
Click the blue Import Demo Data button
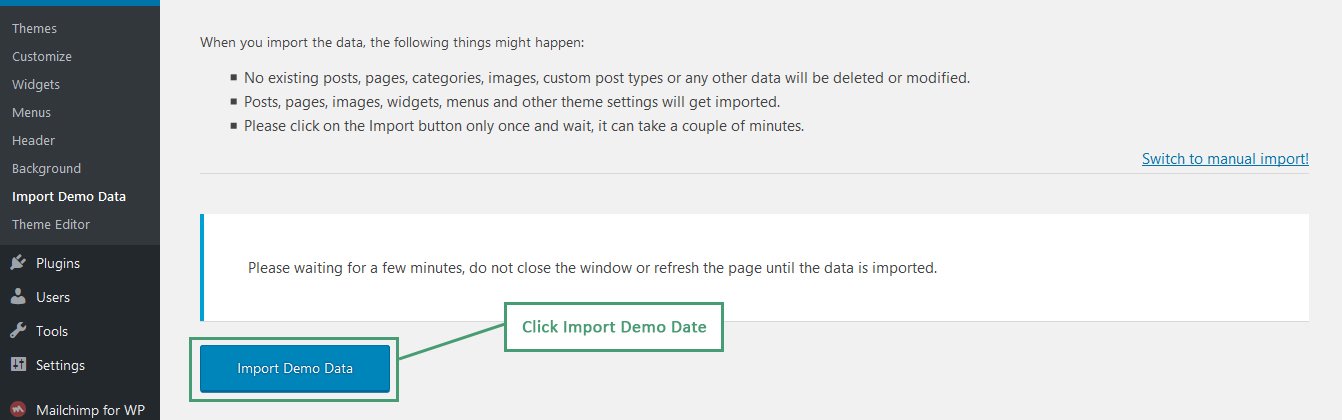click(295, 368)
